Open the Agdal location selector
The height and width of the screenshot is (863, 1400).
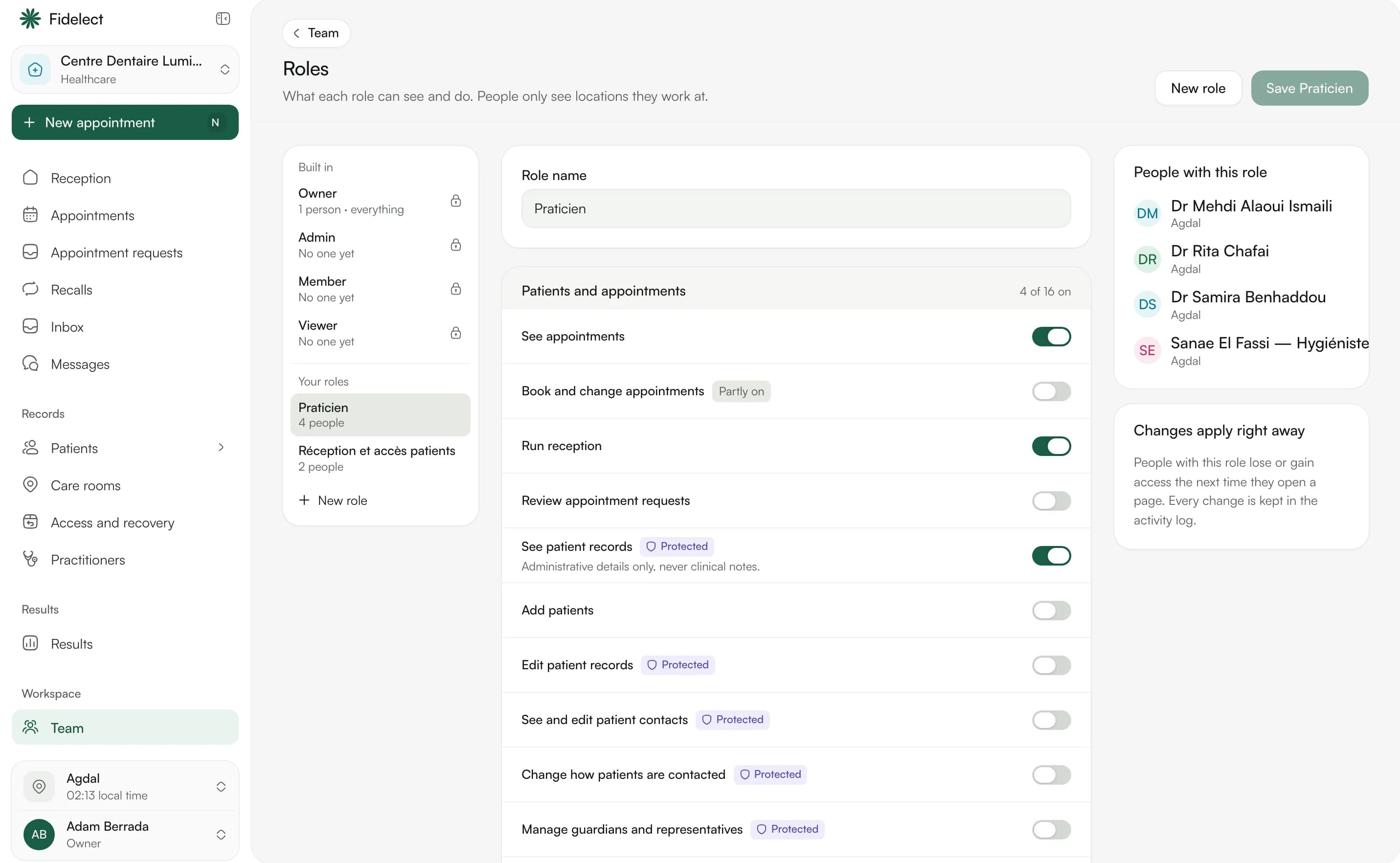125,787
